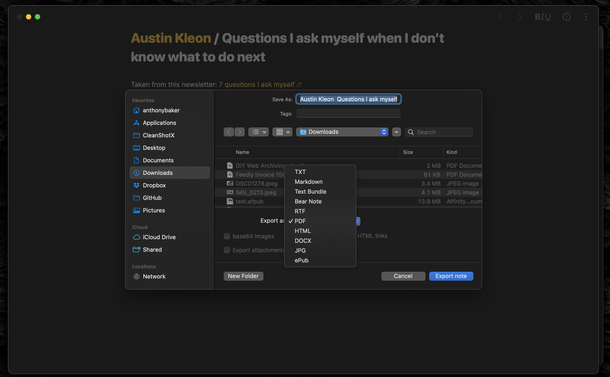Click the Austin Kleon title link

click(x=171, y=38)
